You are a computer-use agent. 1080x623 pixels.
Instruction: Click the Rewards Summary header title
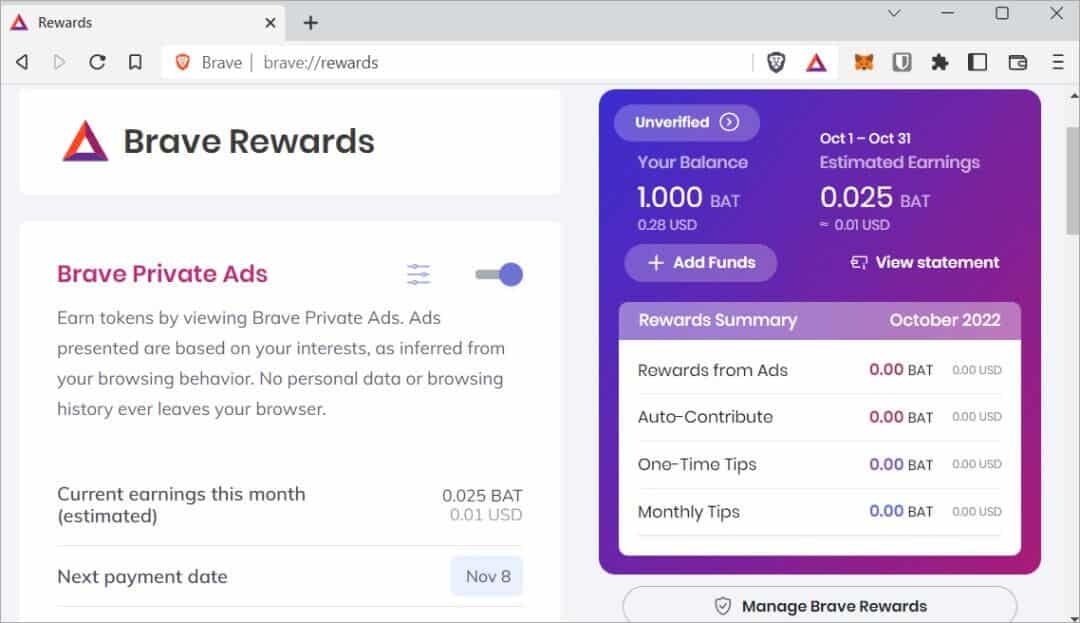click(x=718, y=320)
